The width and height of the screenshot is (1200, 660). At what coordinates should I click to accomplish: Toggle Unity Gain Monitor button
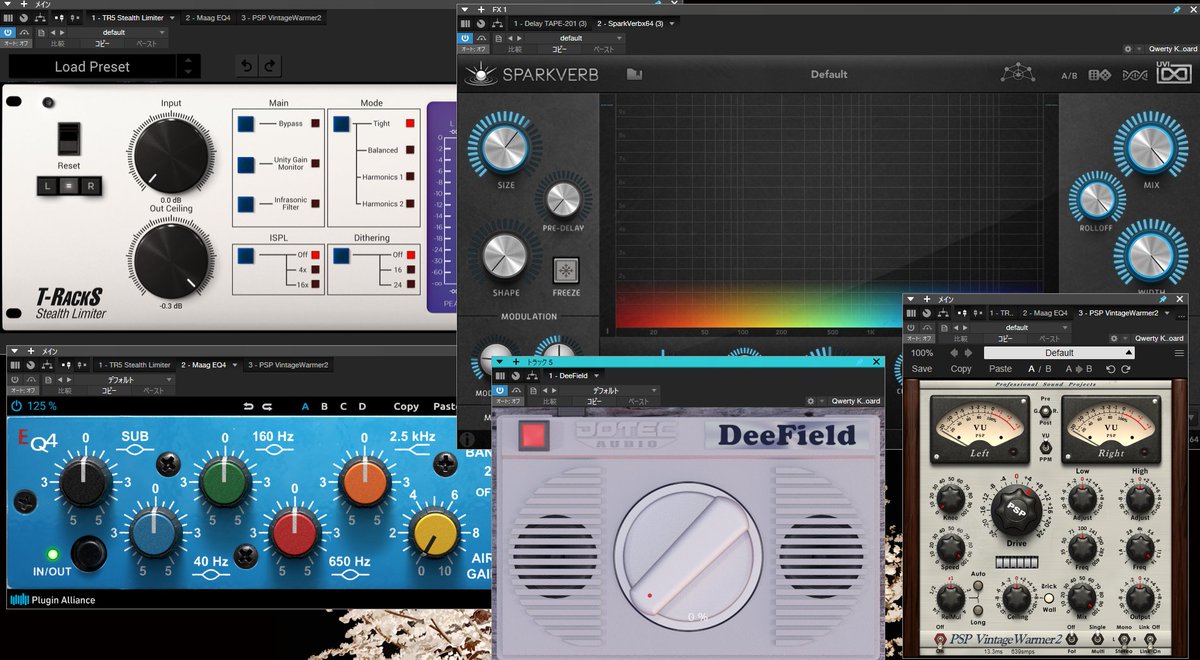[x=246, y=164]
